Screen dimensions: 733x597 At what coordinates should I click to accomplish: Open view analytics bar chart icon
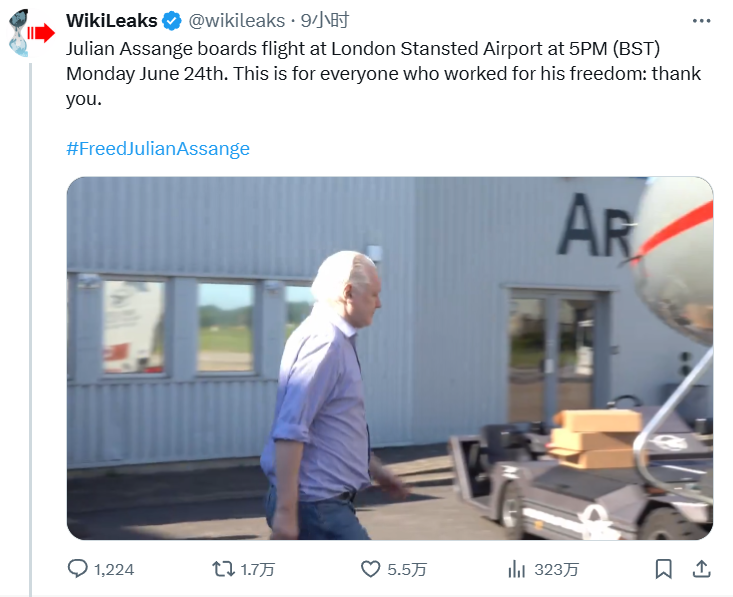pyautogui.click(x=517, y=569)
